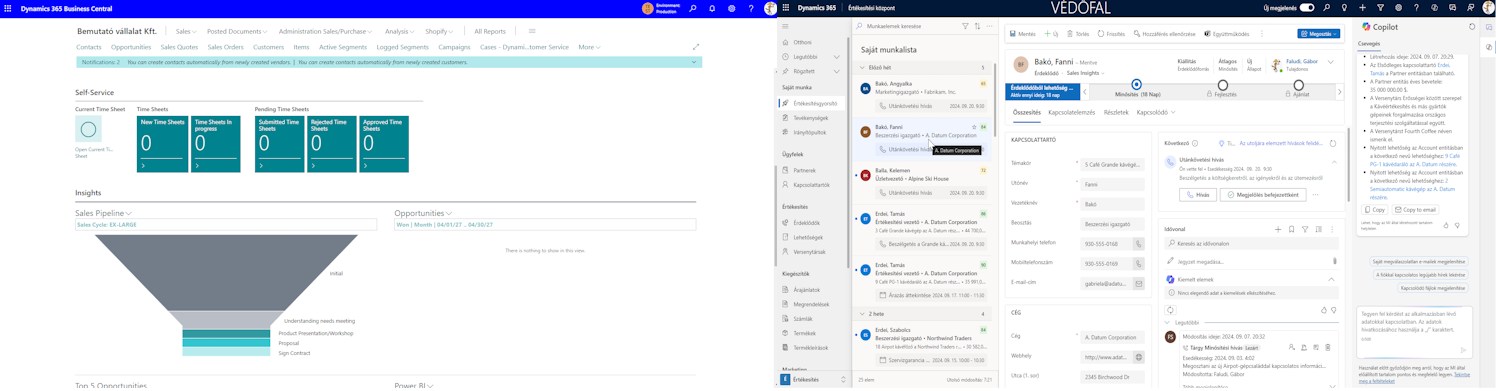1496x391 pixels.
Task: Click the mail icon beside the E-mail-cím field
Action: point(1138,283)
